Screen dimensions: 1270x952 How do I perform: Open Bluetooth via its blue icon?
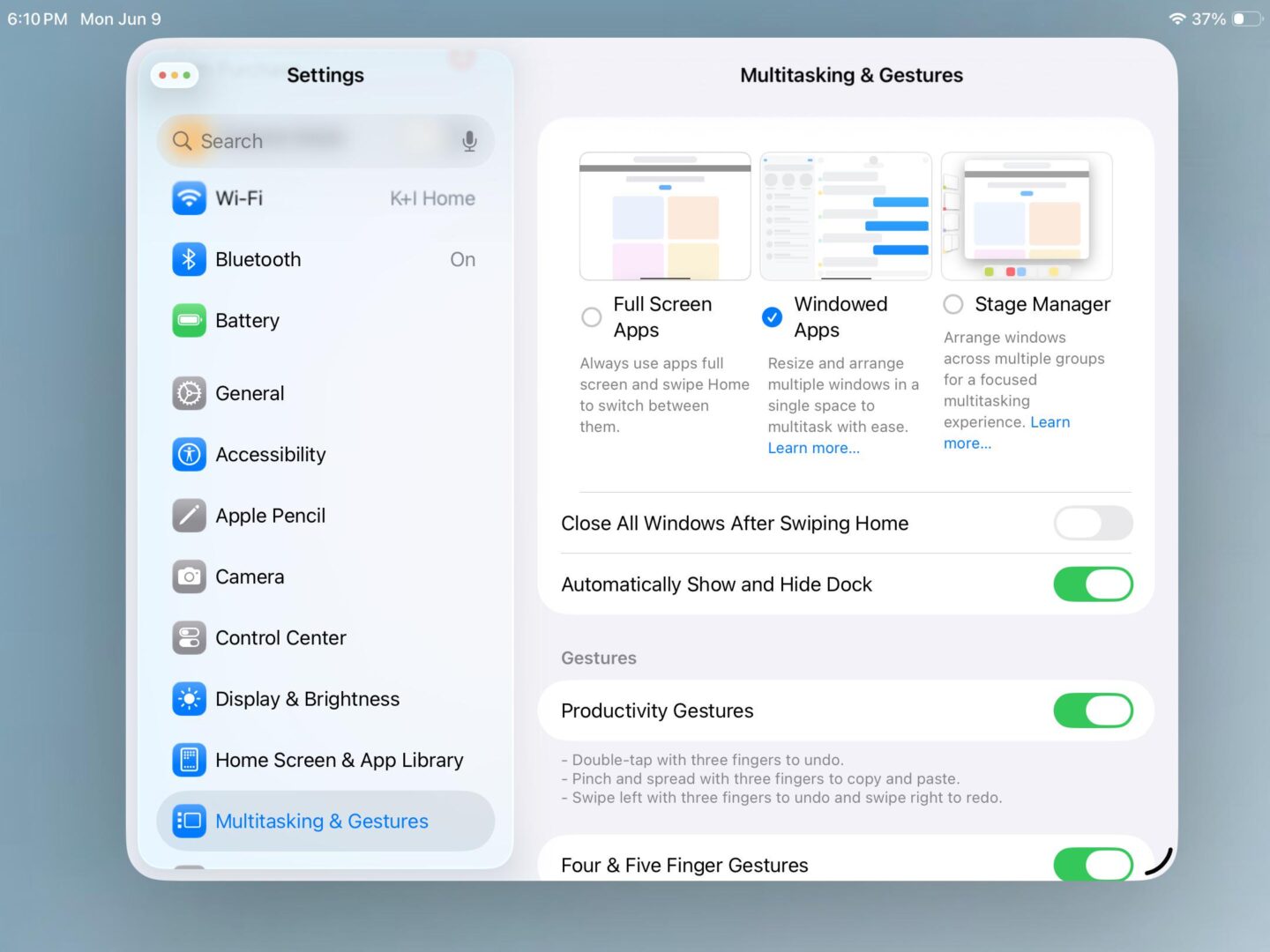(189, 259)
